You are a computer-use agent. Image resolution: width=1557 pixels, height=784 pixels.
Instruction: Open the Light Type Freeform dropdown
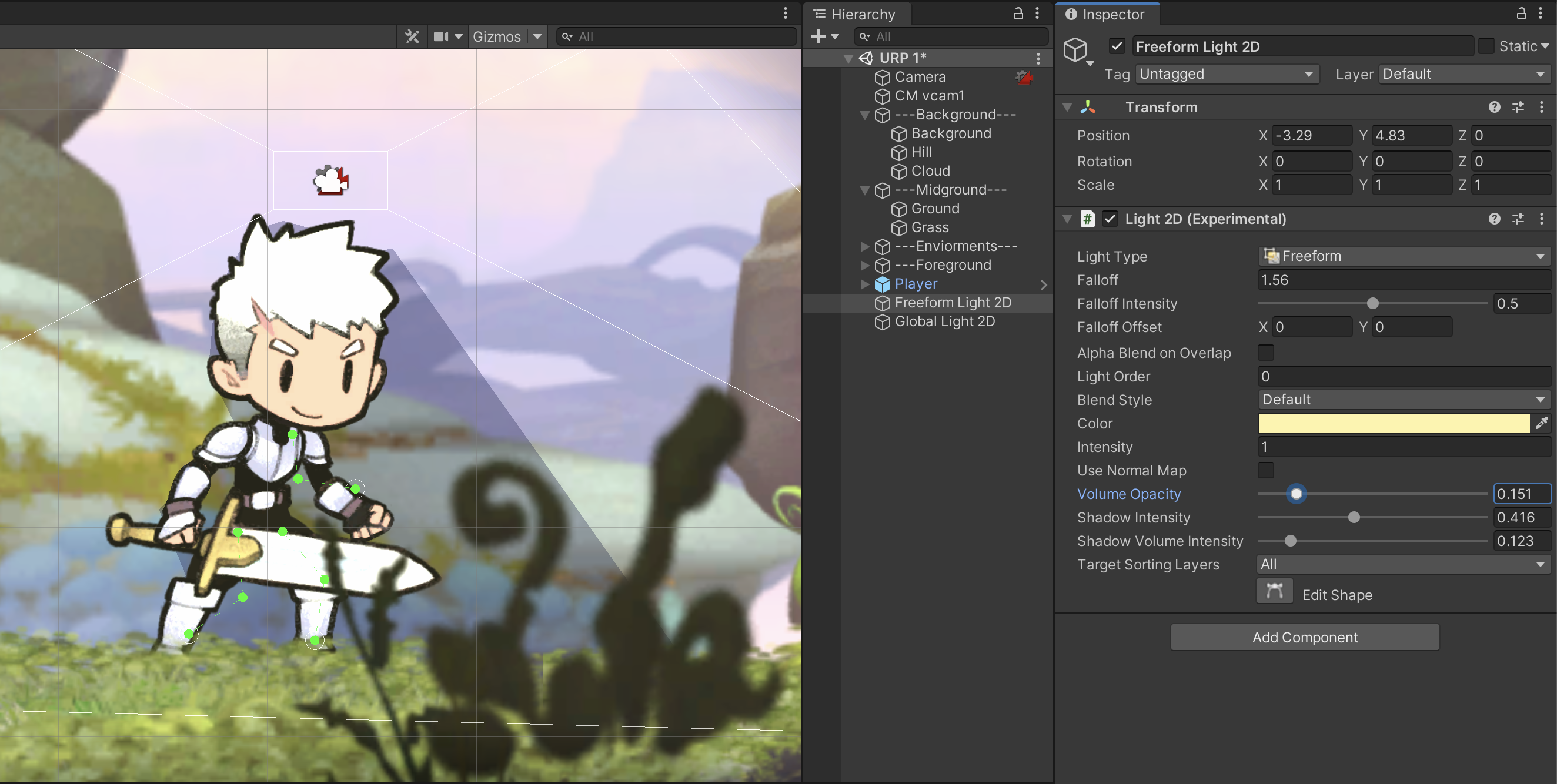(1404, 256)
